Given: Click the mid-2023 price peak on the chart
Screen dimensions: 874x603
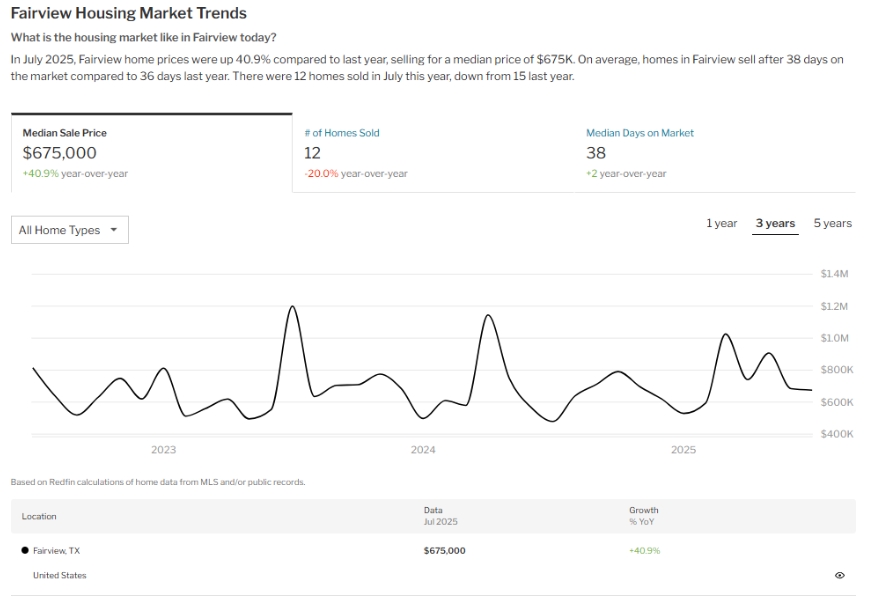Looking at the screenshot, I should click(x=292, y=307).
